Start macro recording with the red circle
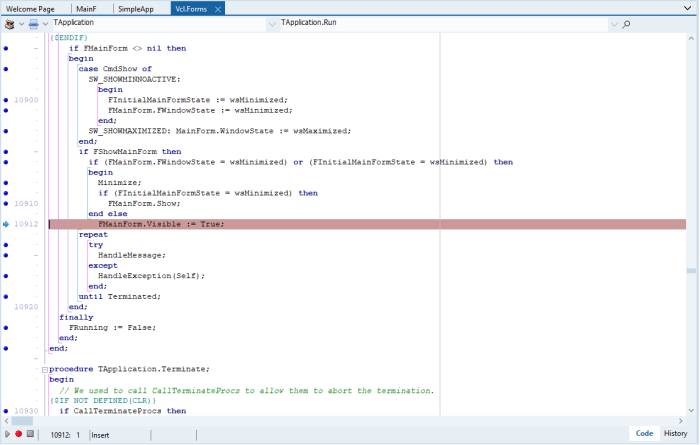Image resolution: width=700 pixels, height=445 pixels. tap(18, 434)
